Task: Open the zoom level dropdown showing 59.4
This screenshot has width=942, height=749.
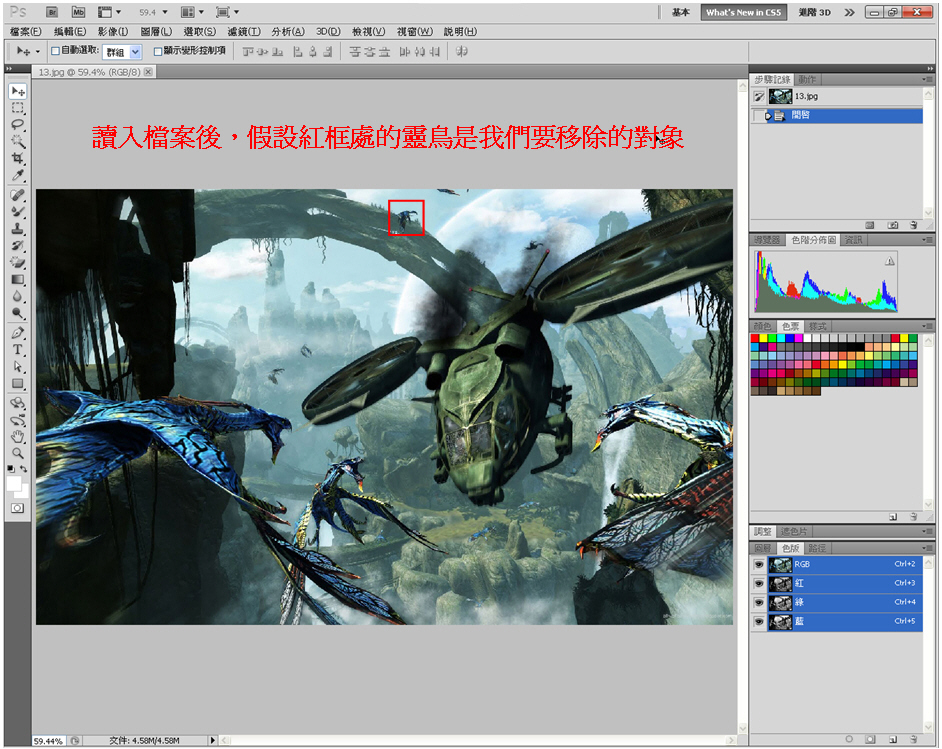Action: tap(165, 12)
